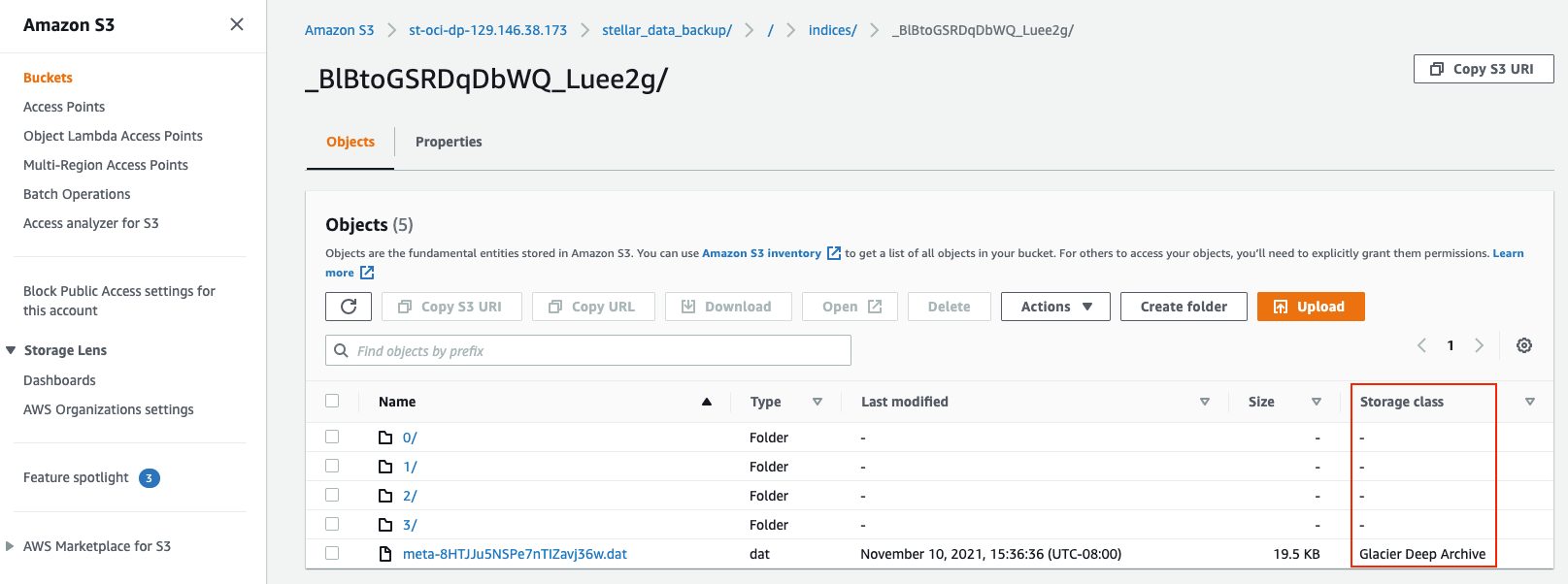Screen dimensions: 1568x584
Task: Switch to the Properties tab
Action: (x=449, y=142)
